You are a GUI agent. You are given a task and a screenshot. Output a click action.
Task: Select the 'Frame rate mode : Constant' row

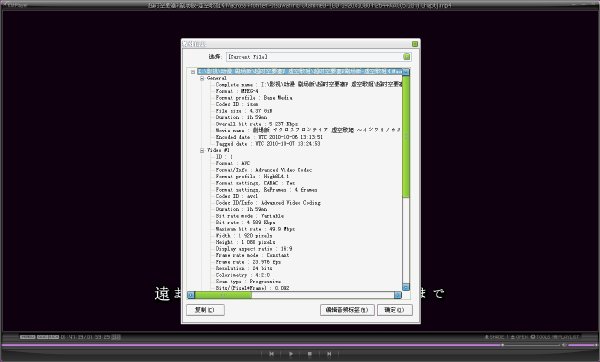point(253,255)
